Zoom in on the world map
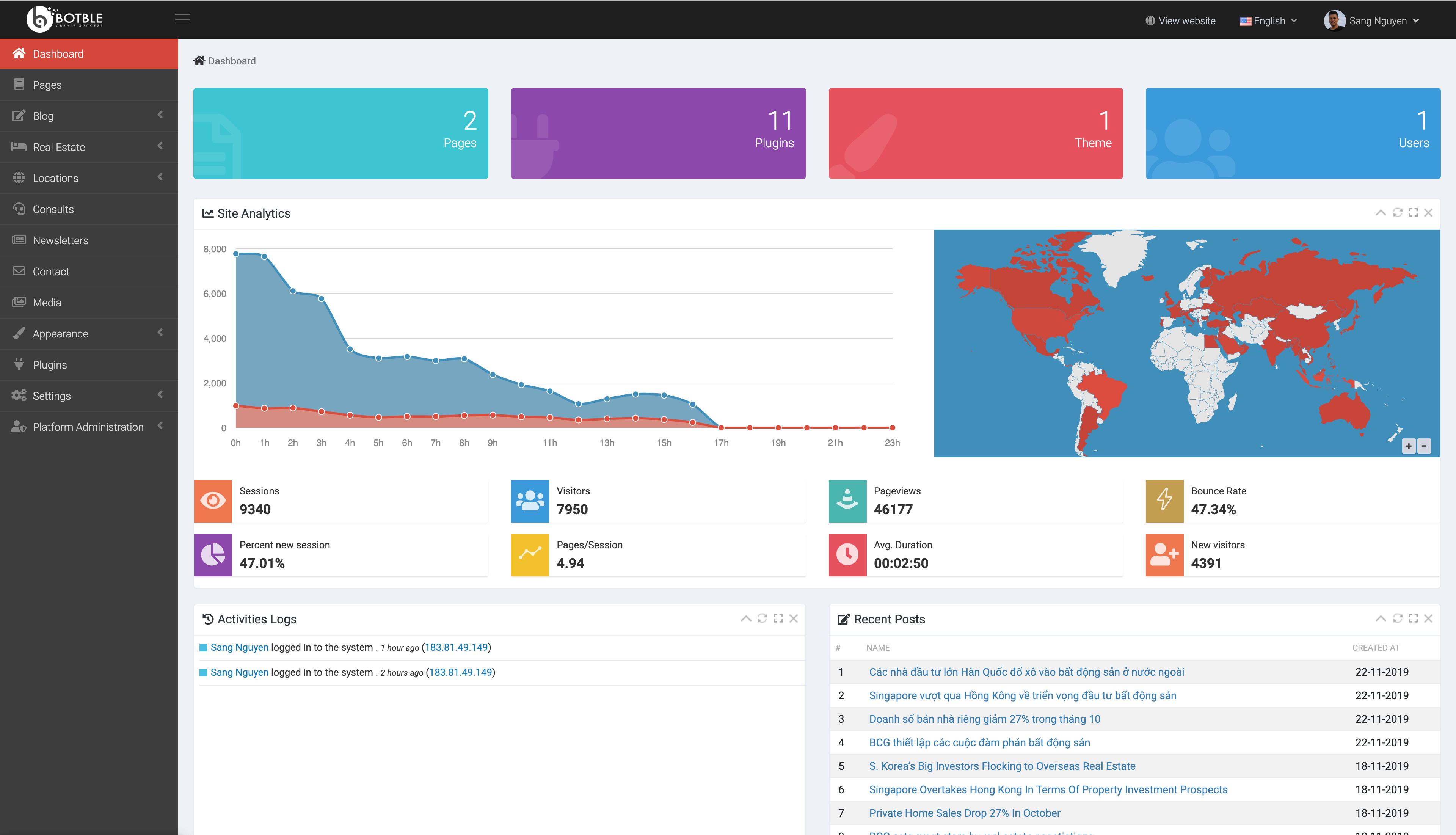 [x=1408, y=446]
